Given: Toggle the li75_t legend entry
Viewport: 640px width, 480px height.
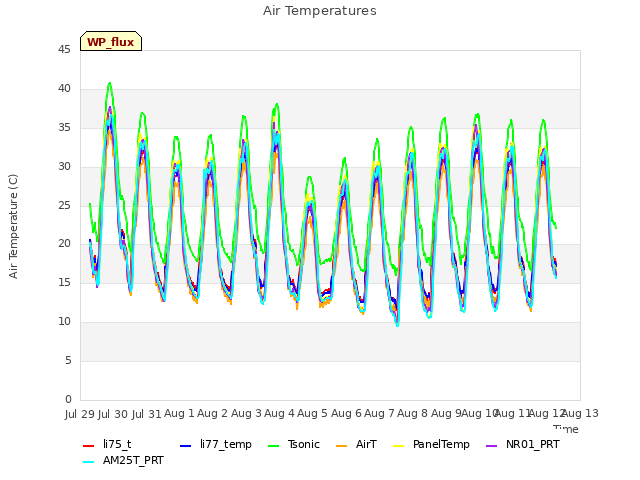Looking at the screenshot, I should click(x=107, y=444).
